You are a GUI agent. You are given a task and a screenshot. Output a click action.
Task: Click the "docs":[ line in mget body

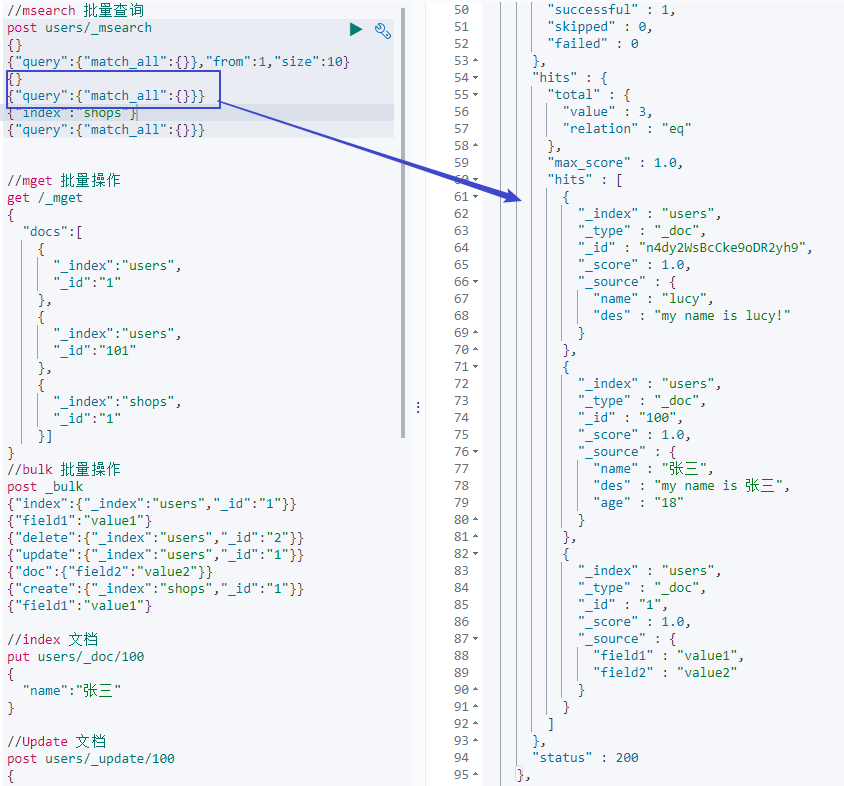click(x=52, y=232)
